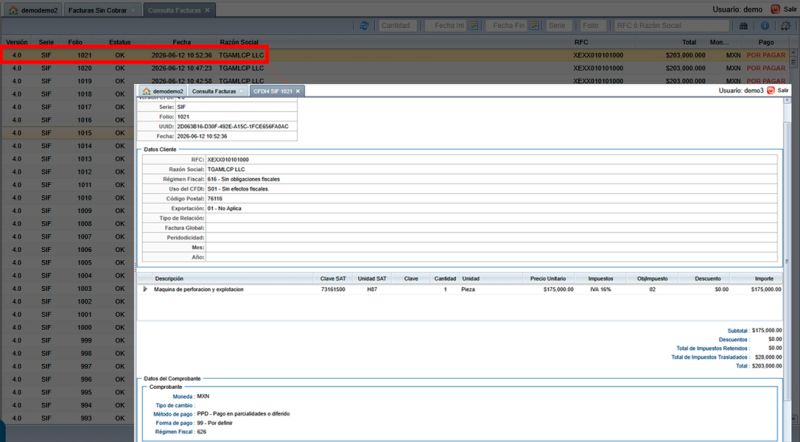The width and height of the screenshot is (800, 442).
Task: Click the IVA 16% tax cell
Action: click(x=601, y=289)
